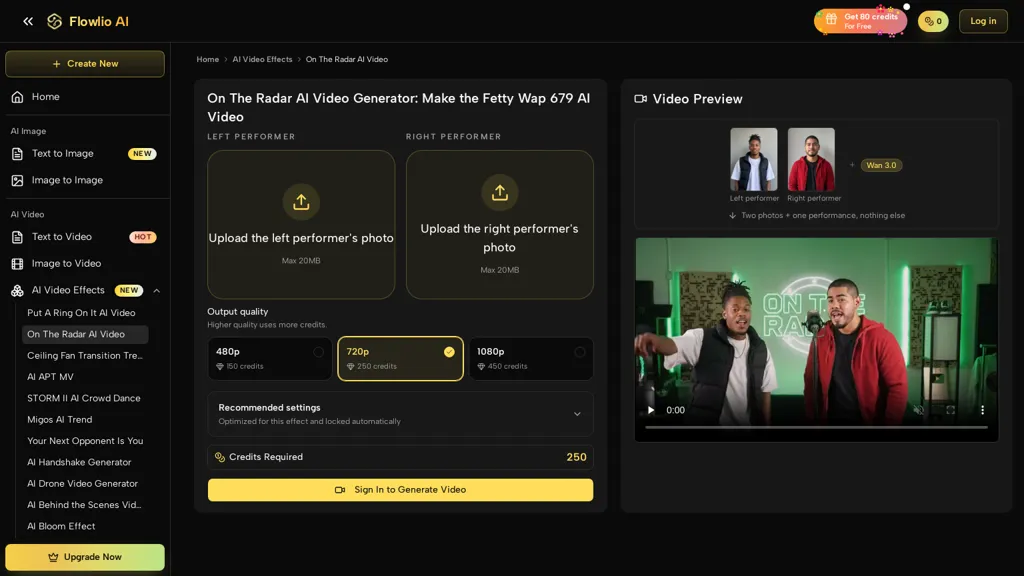Open the credits balance coin badge
The height and width of the screenshot is (576, 1024).
933,22
